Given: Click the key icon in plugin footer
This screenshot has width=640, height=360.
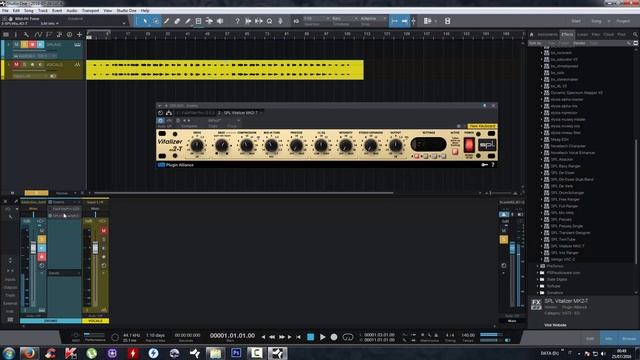Looking at the screenshot, I should [484, 165].
